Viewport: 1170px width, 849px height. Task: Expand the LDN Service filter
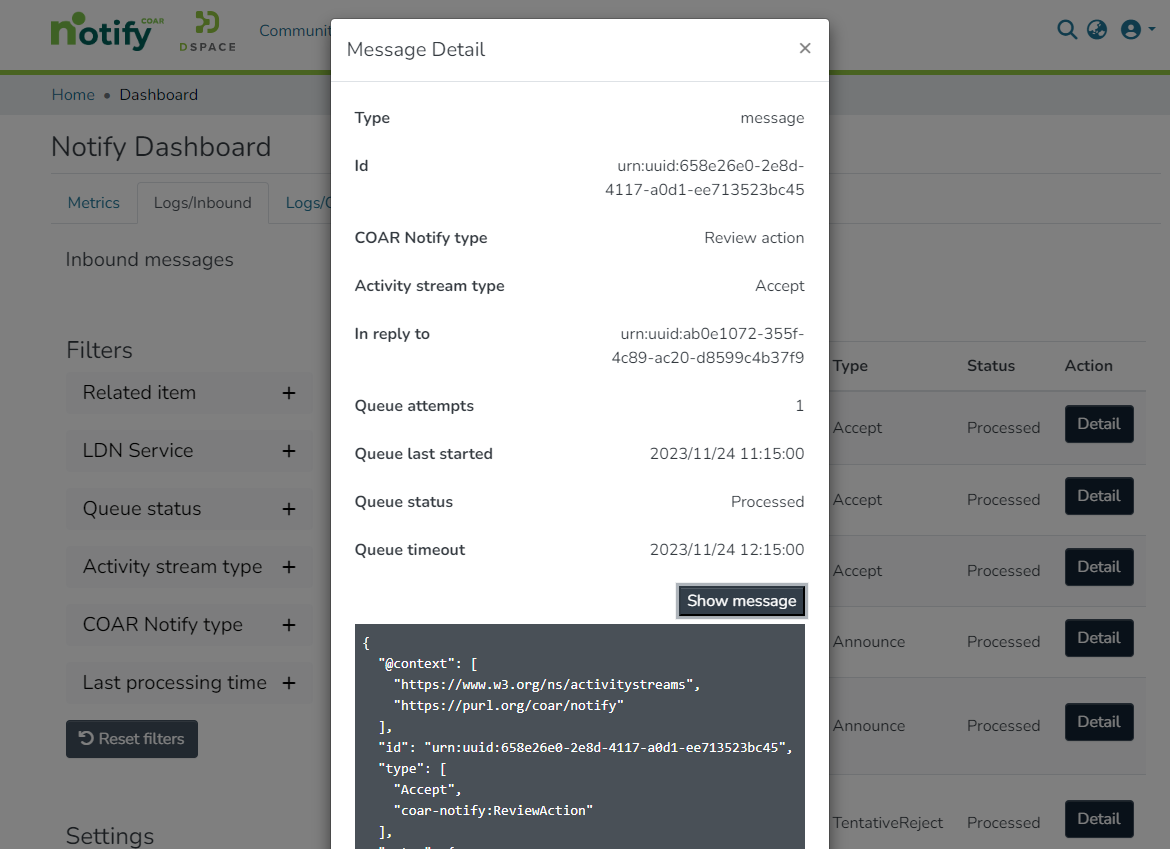(x=288, y=451)
